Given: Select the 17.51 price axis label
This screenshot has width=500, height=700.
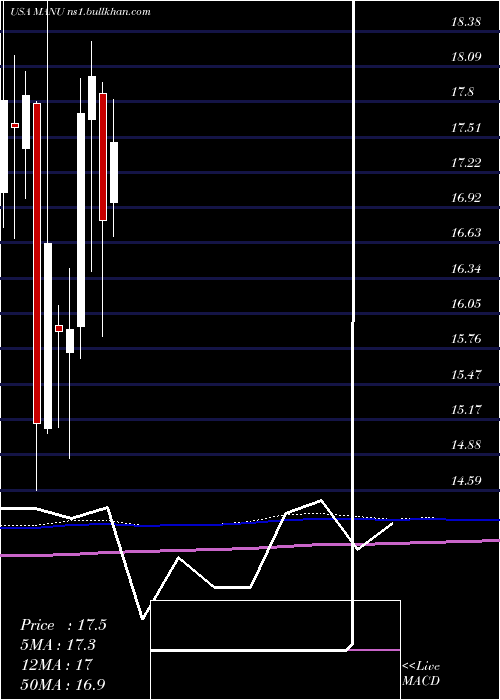Looking at the screenshot, I should 466,128.
